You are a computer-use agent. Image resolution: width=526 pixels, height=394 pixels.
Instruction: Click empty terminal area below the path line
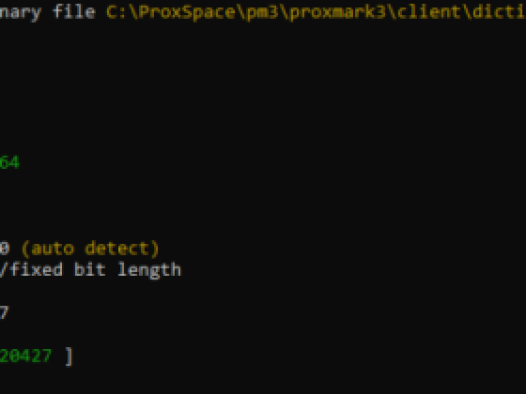click(x=263, y=84)
